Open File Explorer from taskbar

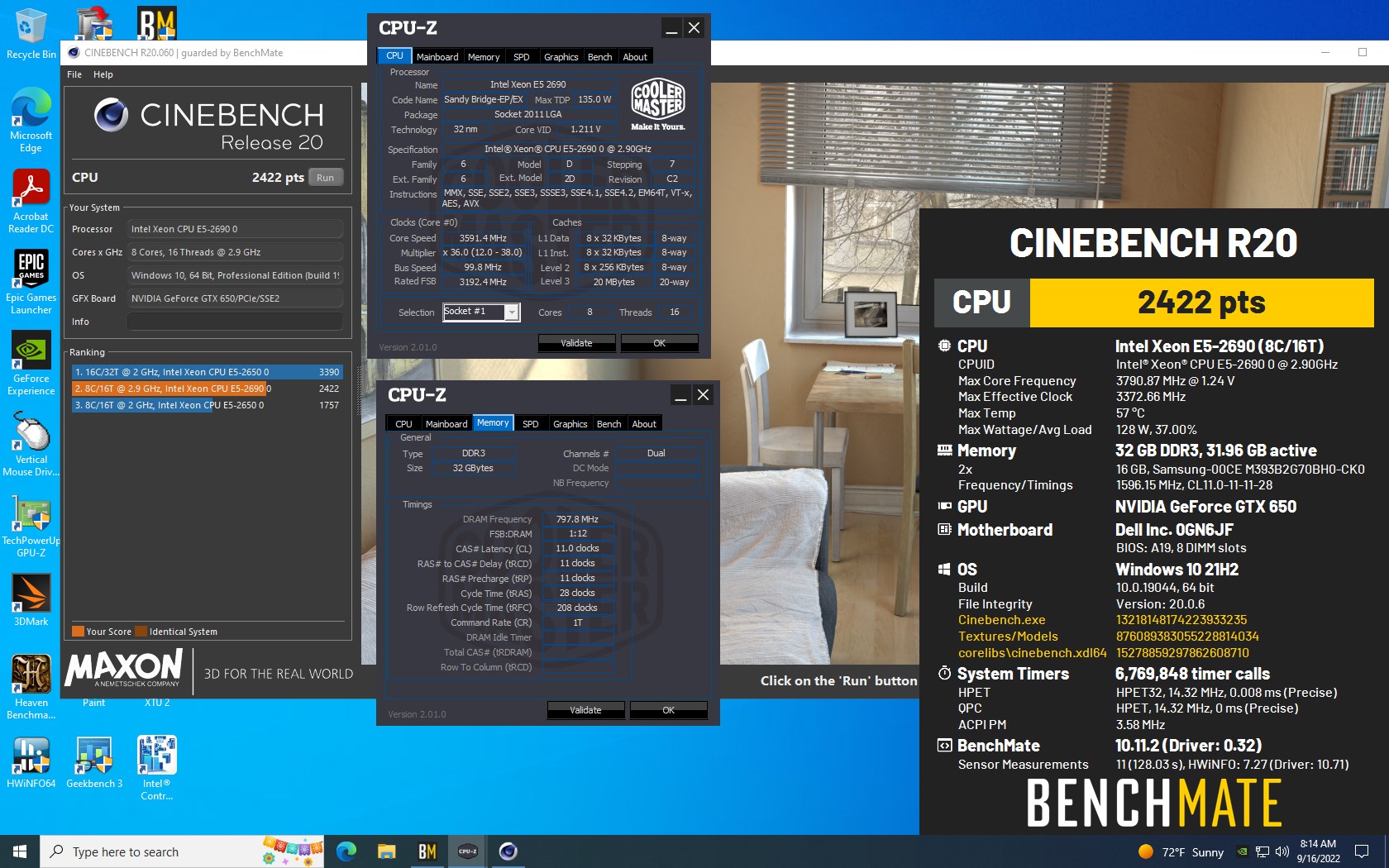(x=386, y=851)
